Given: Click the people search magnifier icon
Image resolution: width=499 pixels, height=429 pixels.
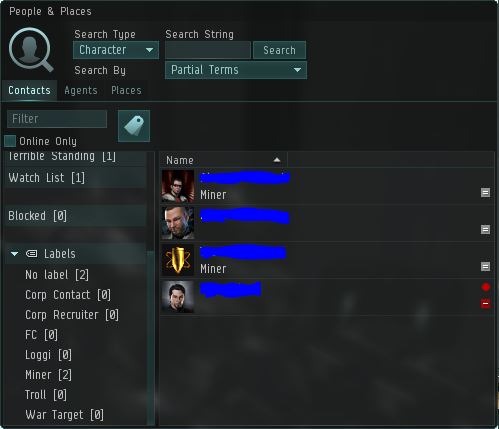Looking at the screenshot, I should point(31,50).
